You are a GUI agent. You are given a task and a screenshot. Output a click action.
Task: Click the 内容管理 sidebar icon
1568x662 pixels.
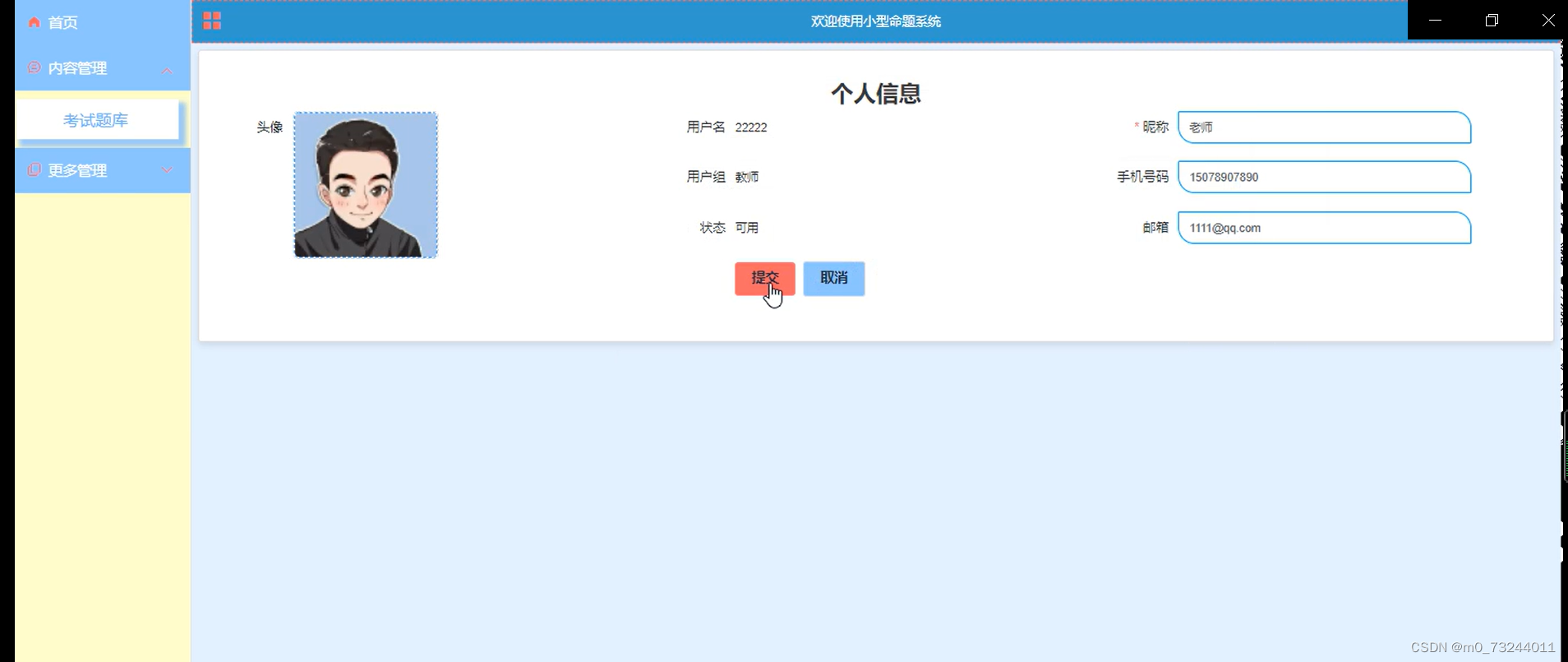pos(35,67)
